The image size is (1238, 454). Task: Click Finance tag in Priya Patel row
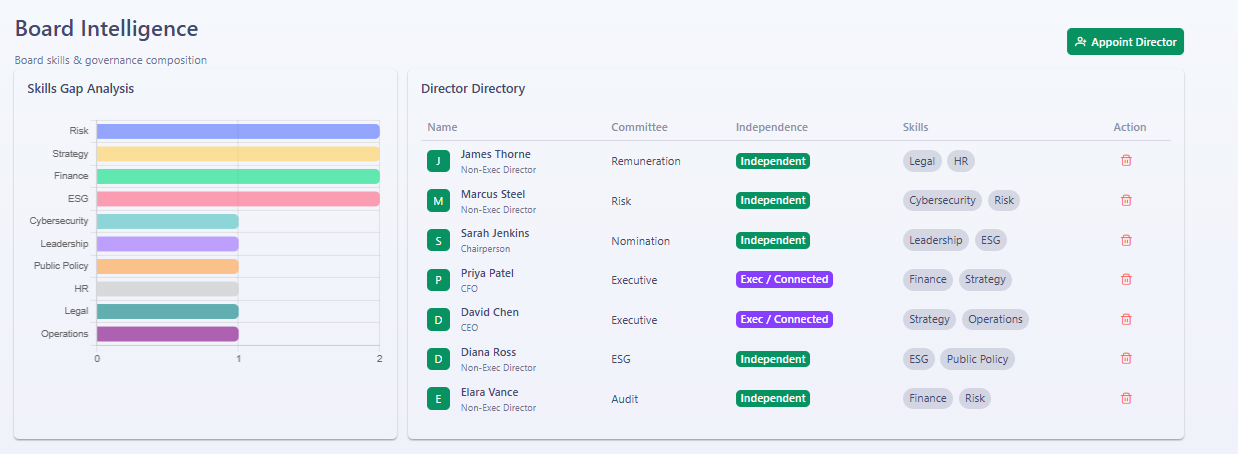pos(928,279)
